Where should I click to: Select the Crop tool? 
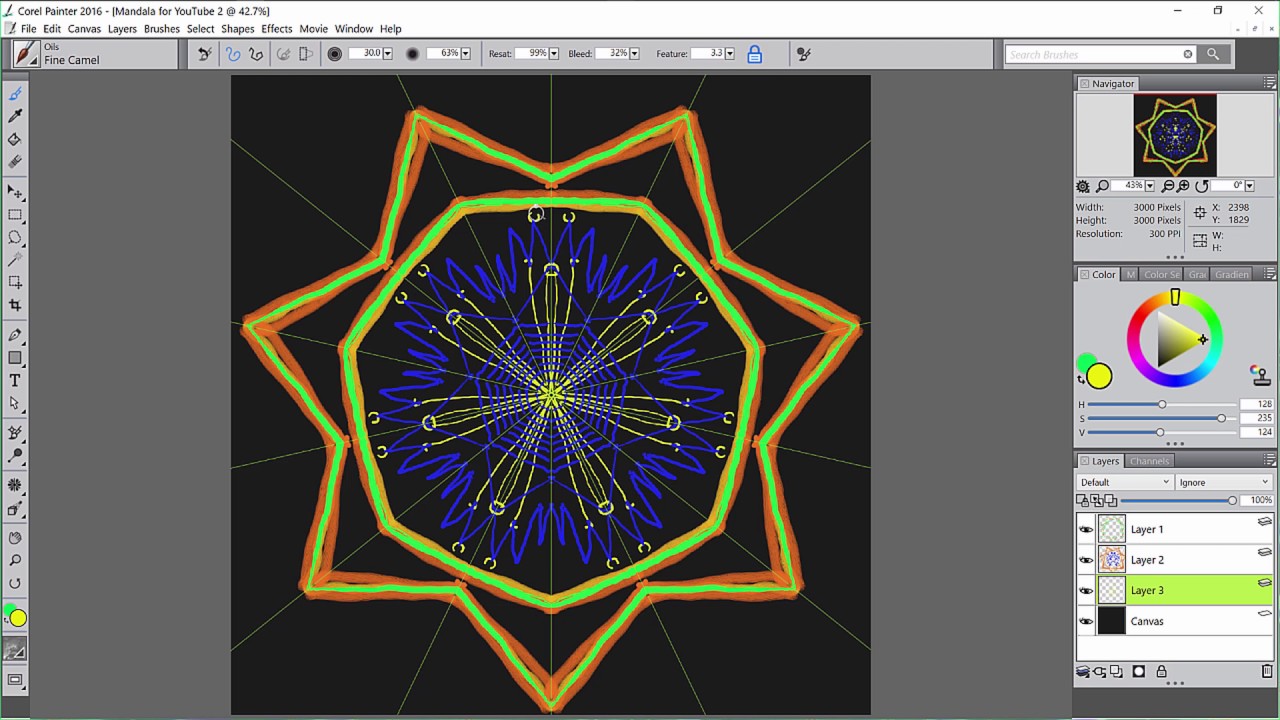point(15,305)
